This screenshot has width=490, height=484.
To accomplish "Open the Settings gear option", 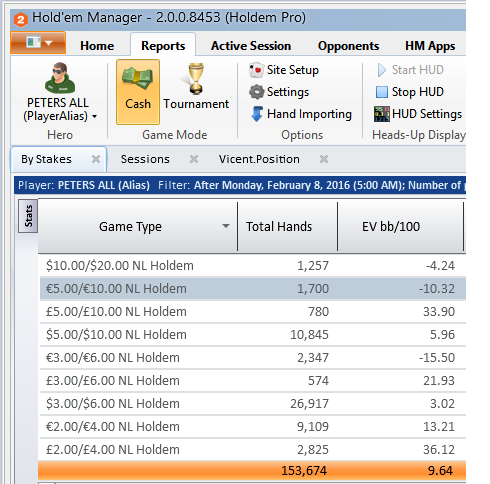I will click(x=279, y=92).
